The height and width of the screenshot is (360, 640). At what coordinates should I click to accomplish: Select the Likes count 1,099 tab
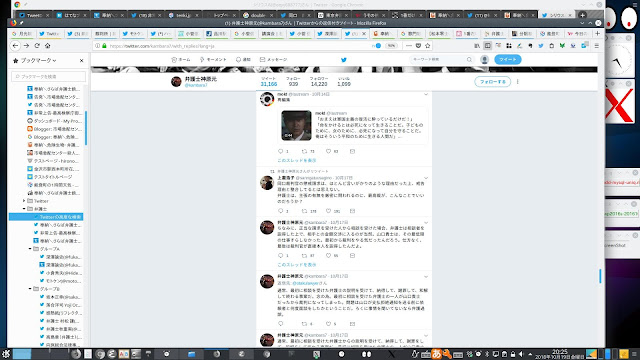coord(344,82)
